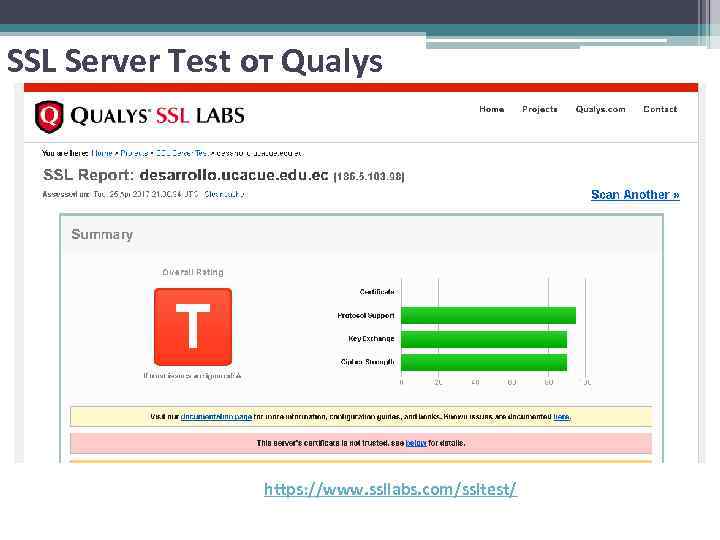
Task: Click the 'Assessed on' date text
Action: point(120,194)
